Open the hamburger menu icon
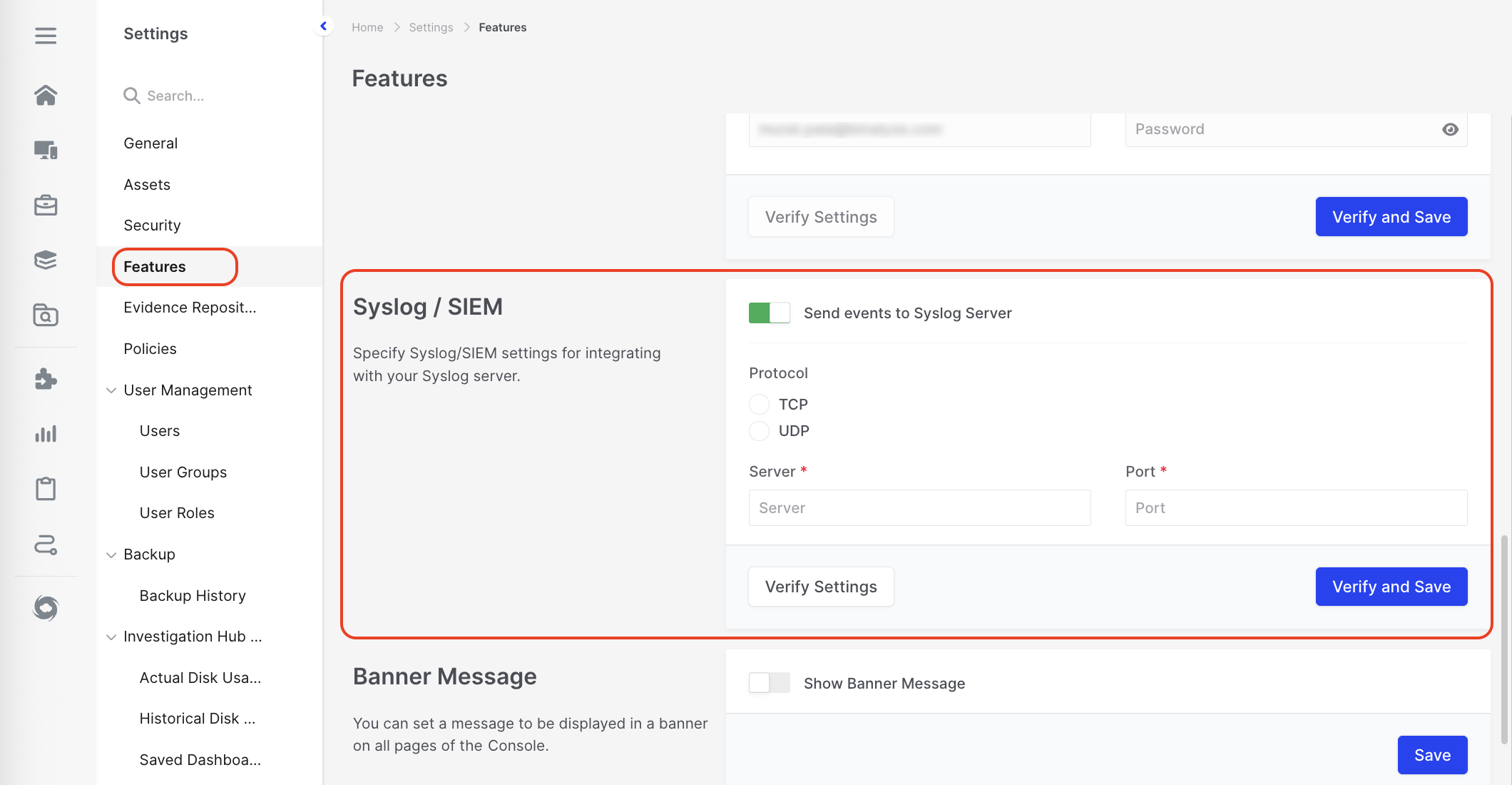The width and height of the screenshot is (1512, 785). [x=46, y=36]
